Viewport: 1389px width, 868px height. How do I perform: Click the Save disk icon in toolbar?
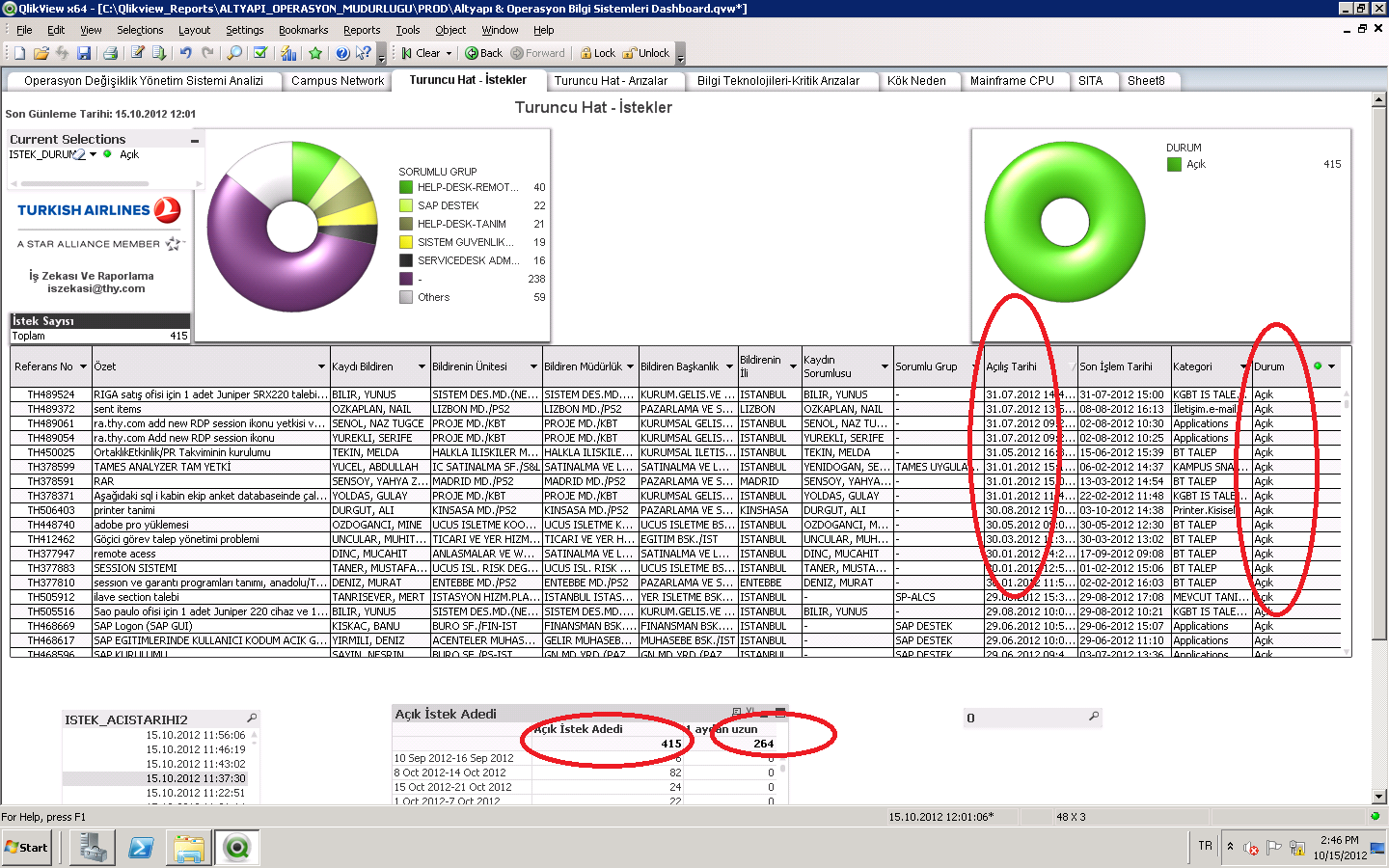tap(84, 53)
